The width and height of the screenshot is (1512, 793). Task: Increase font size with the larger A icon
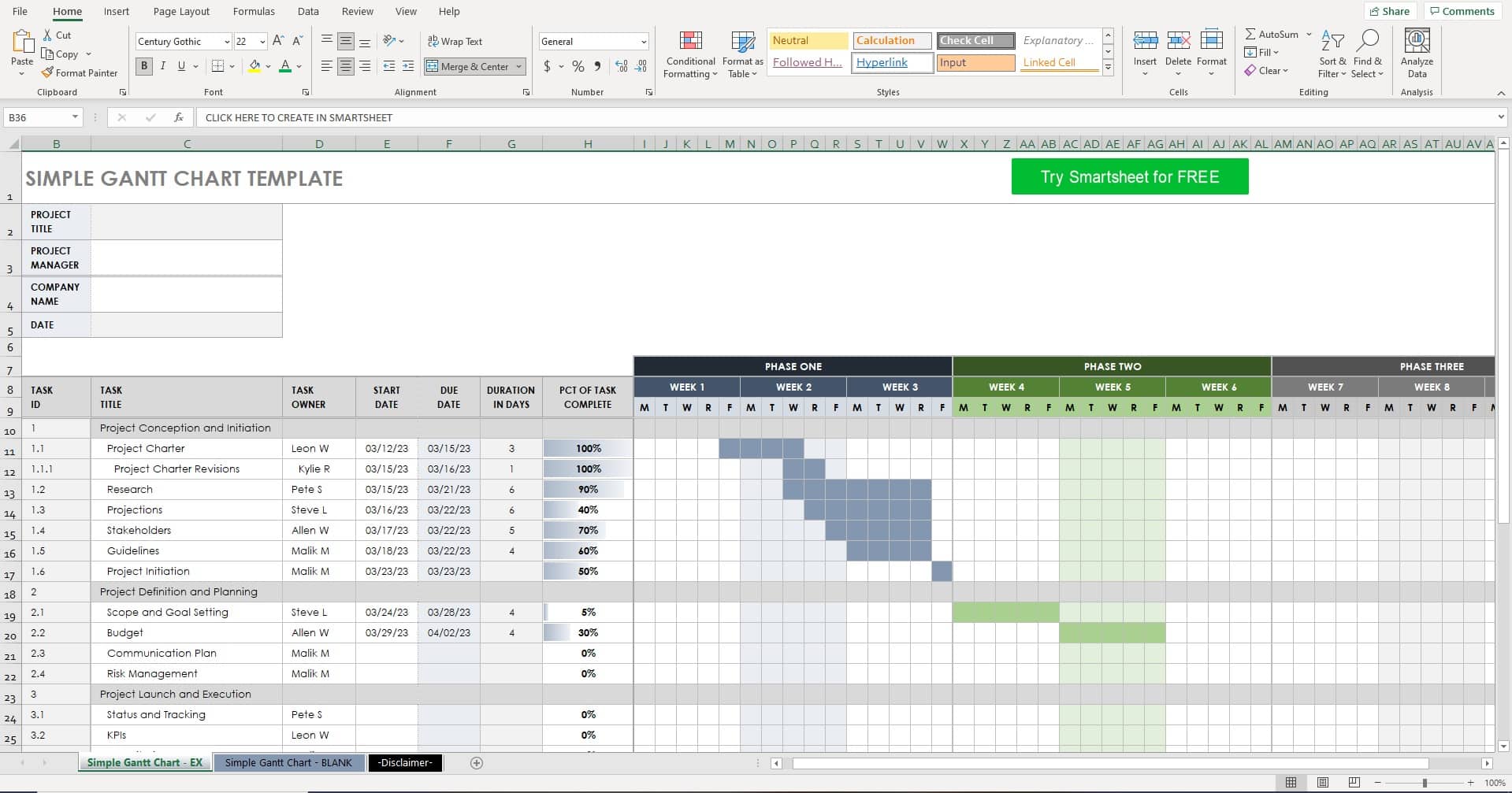(278, 41)
